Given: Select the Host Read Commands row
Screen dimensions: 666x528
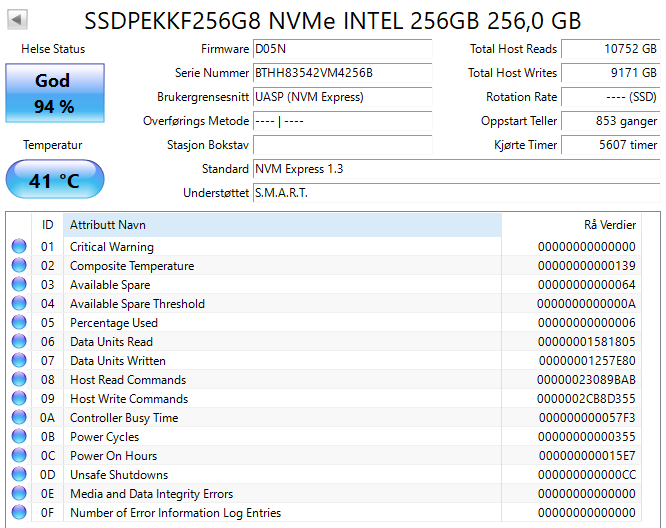Looking at the screenshot, I should click(330, 380).
